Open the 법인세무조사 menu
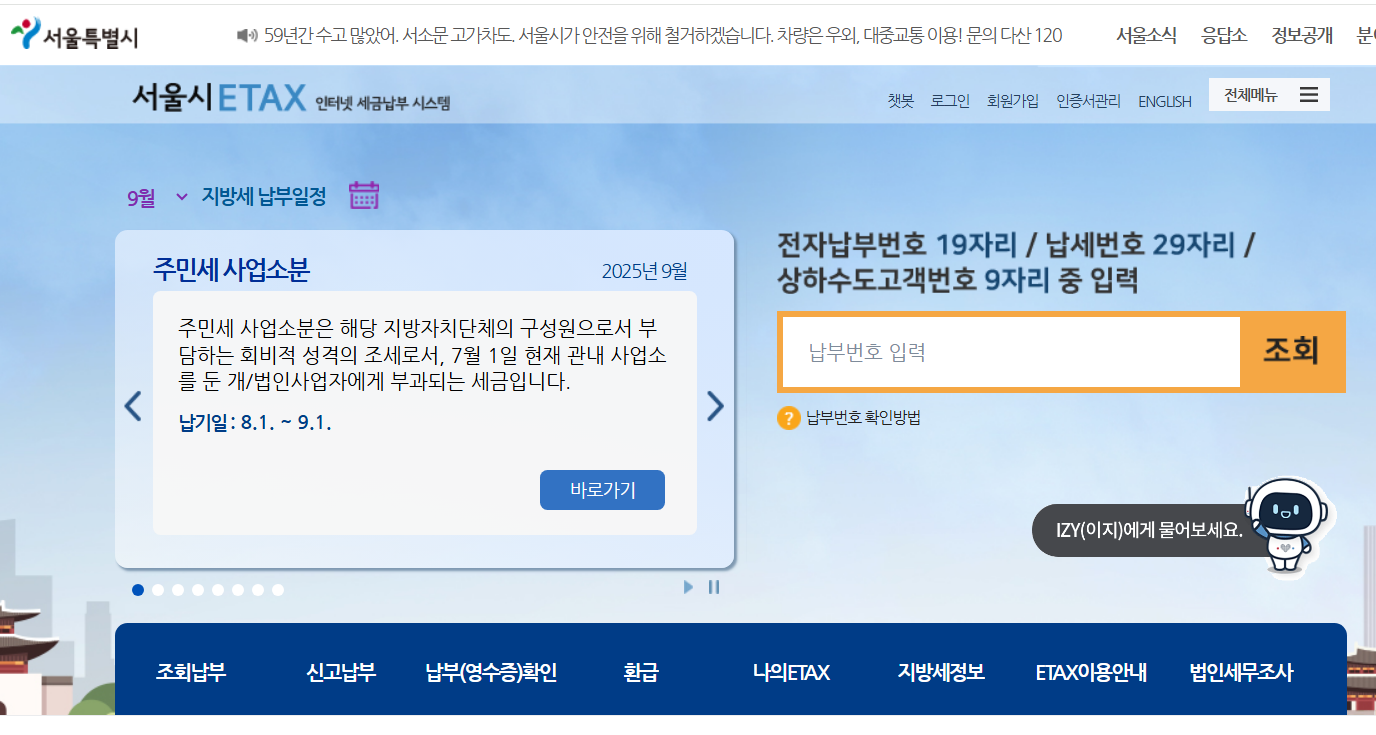Image resolution: width=1376 pixels, height=735 pixels. click(1241, 672)
